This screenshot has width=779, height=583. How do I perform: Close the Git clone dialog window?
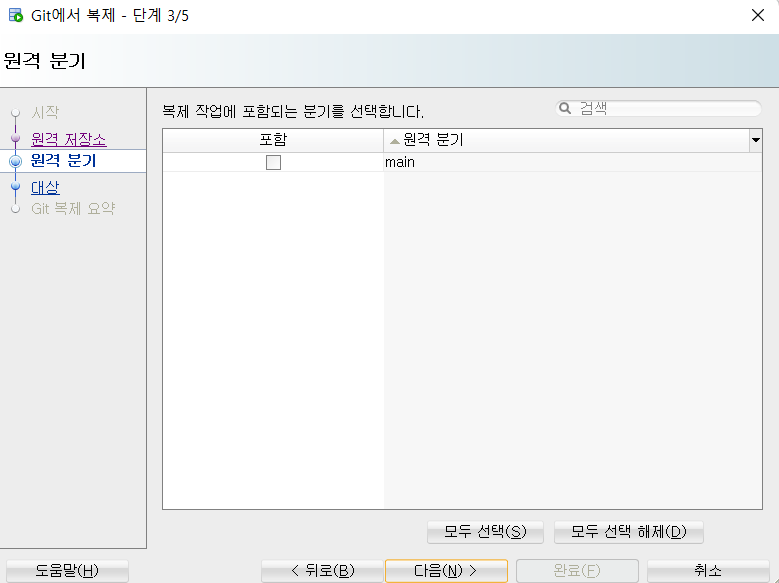pyautogui.click(x=758, y=15)
